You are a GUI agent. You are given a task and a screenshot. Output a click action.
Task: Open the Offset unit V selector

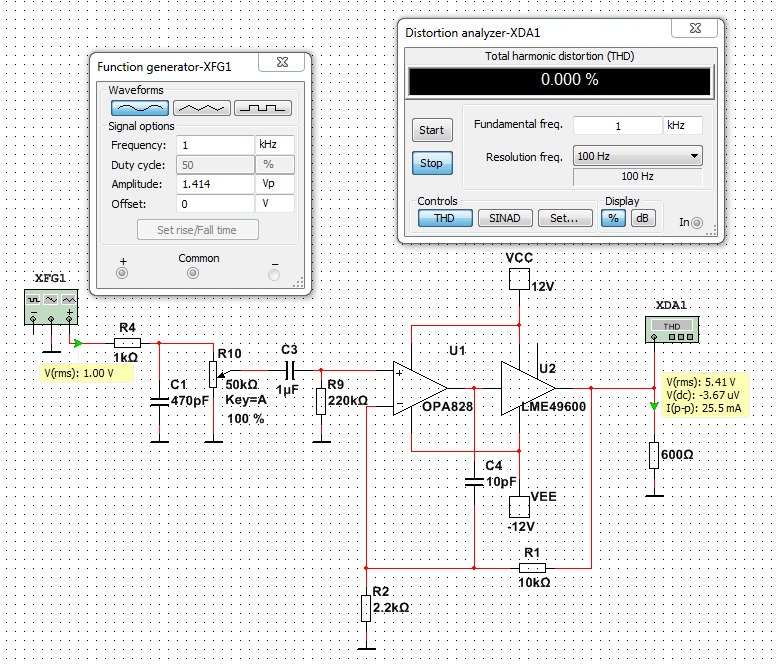coord(275,203)
